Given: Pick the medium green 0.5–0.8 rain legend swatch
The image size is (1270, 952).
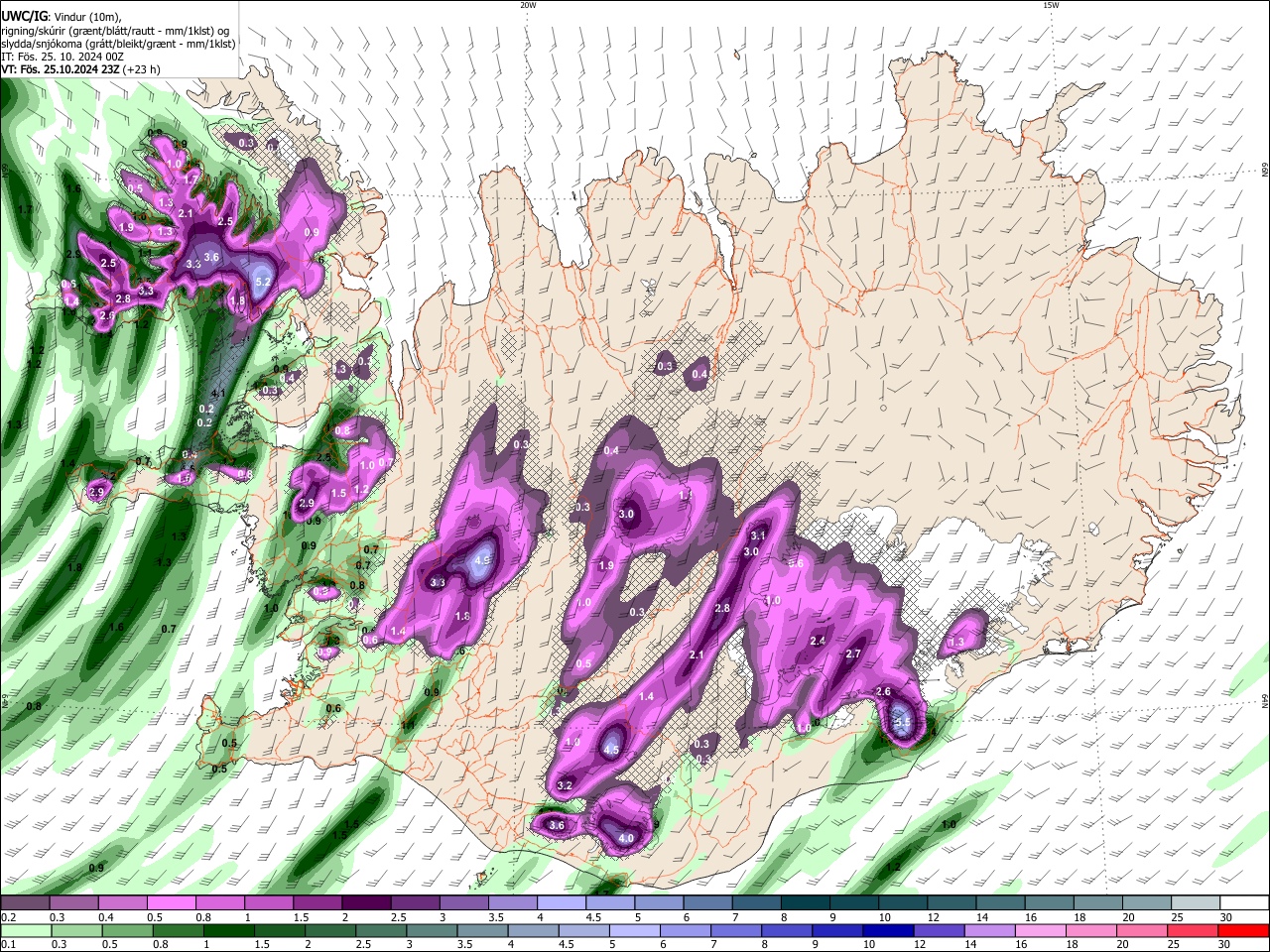Looking at the screenshot, I should (x=128, y=930).
